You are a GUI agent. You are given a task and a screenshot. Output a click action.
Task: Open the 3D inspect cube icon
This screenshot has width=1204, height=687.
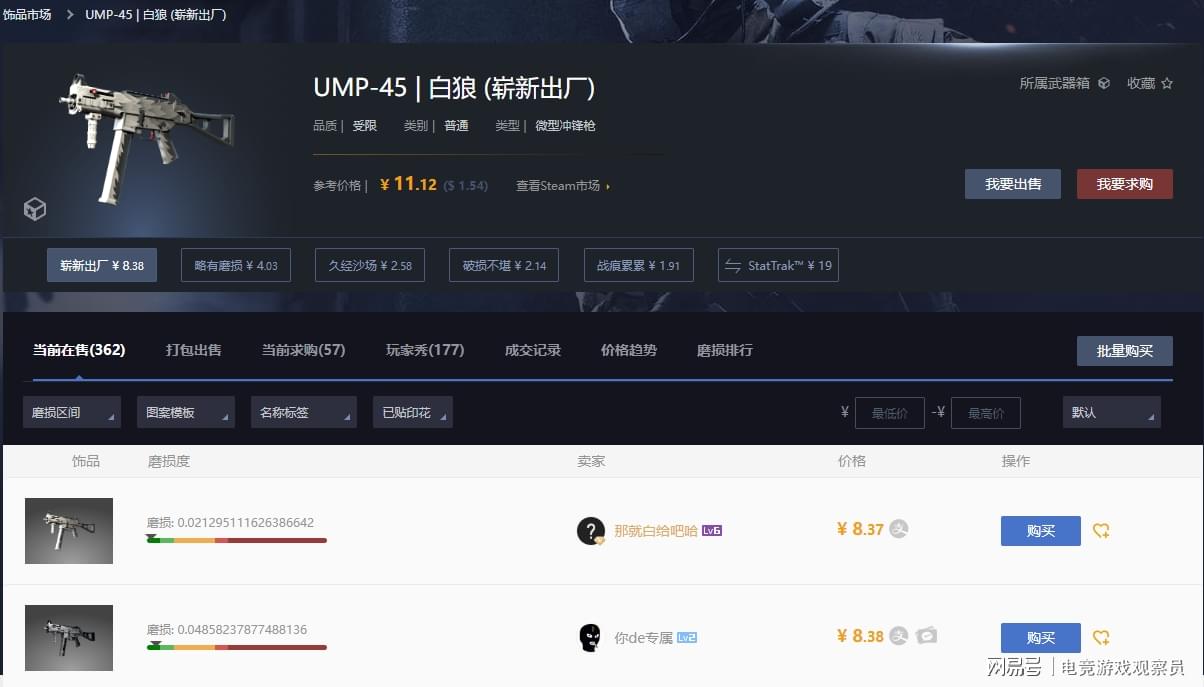pyautogui.click(x=35, y=209)
